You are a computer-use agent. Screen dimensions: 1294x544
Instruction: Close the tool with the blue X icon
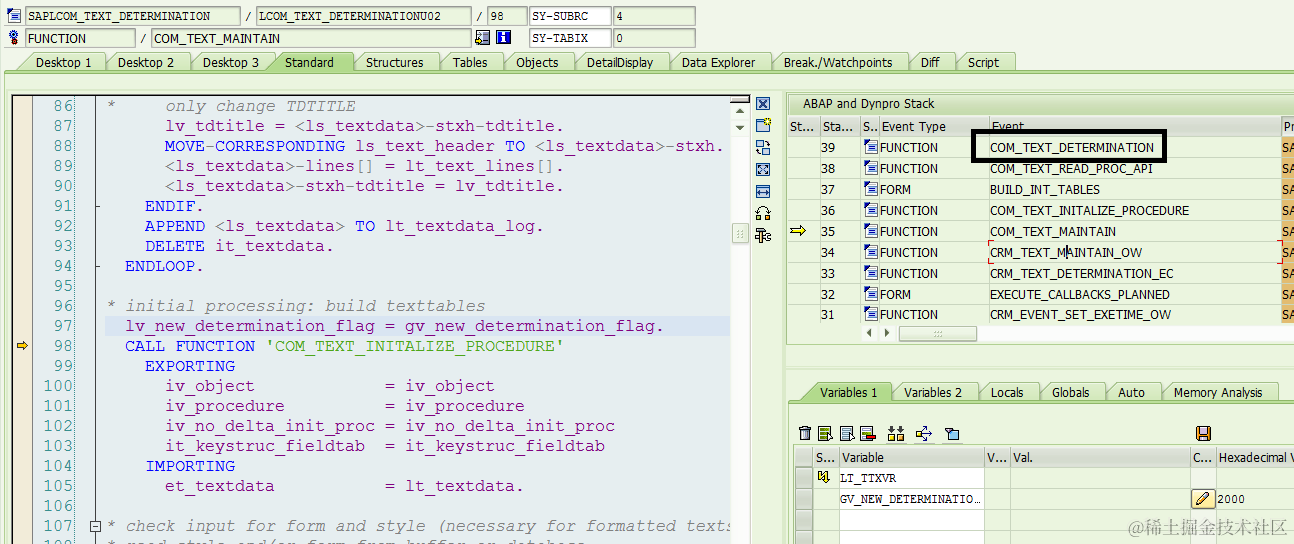point(763,104)
